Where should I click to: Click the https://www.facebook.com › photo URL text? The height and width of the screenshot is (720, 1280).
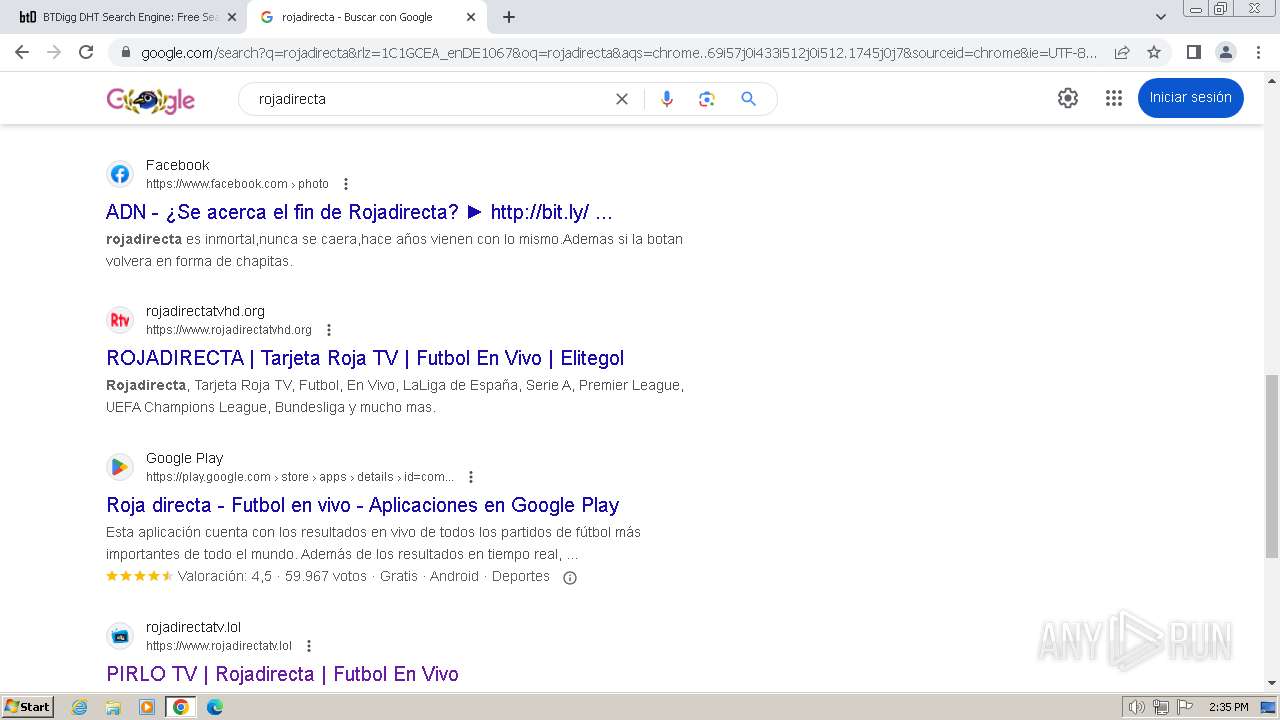[x=237, y=184]
